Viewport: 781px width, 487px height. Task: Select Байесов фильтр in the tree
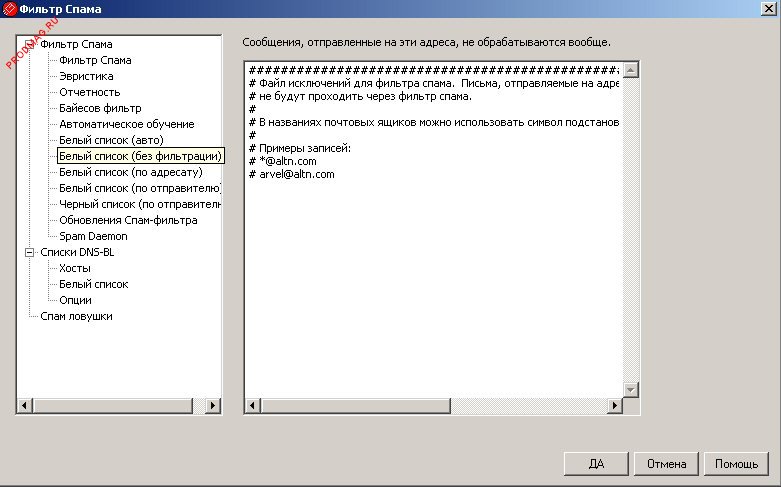(100, 108)
